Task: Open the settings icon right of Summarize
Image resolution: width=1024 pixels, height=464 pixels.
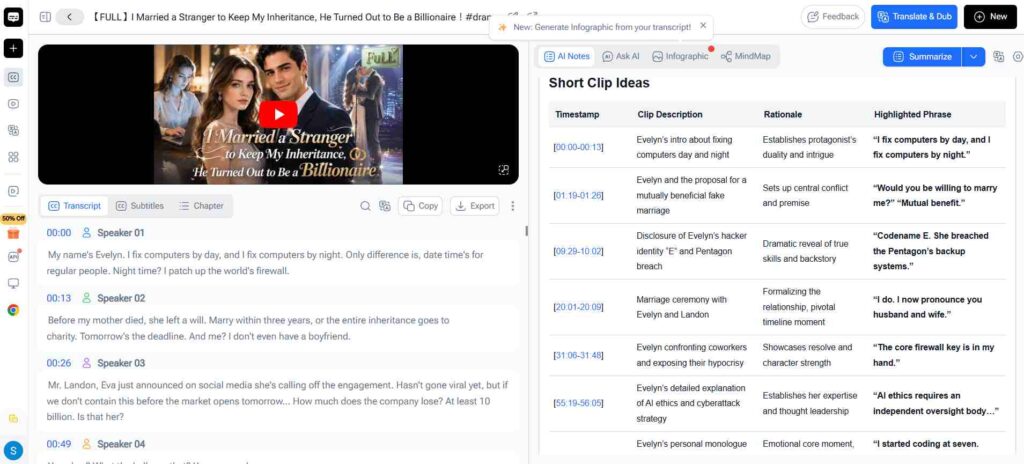Action: click(1017, 56)
